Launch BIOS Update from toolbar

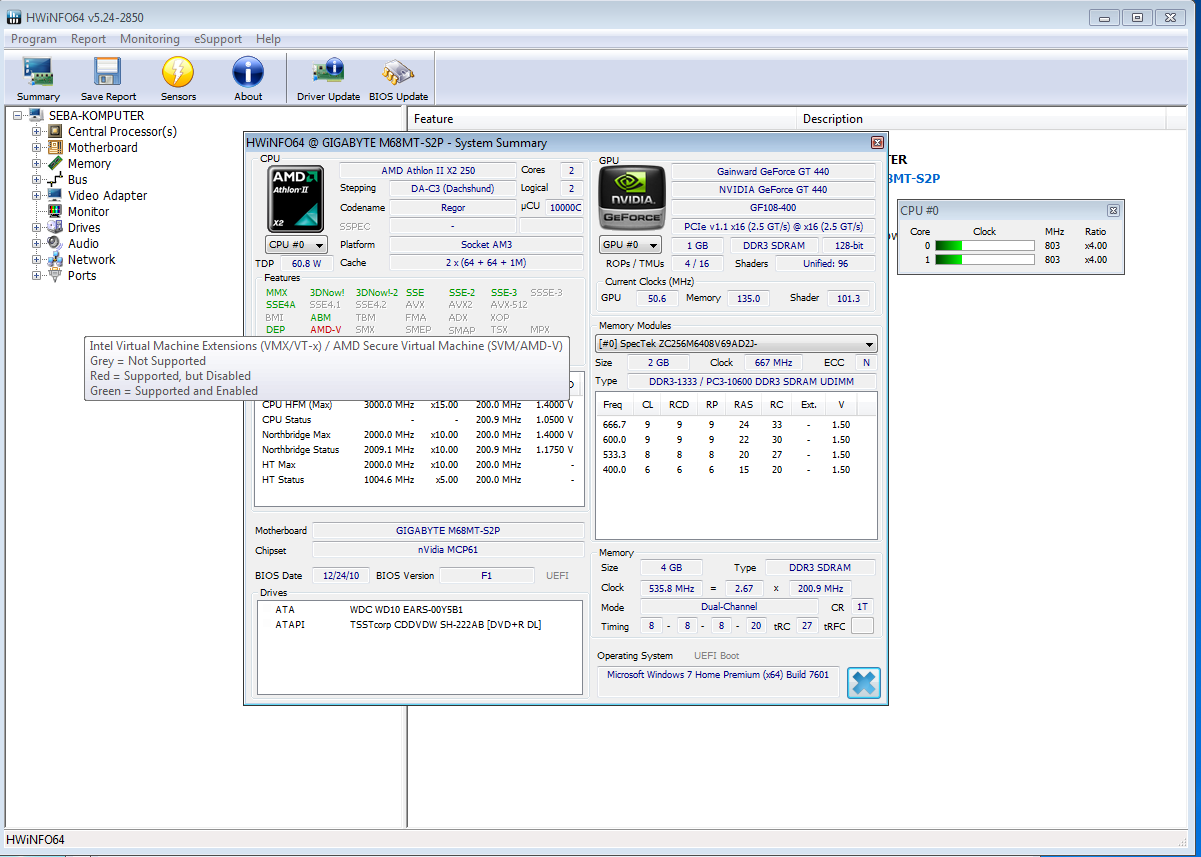coord(398,79)
